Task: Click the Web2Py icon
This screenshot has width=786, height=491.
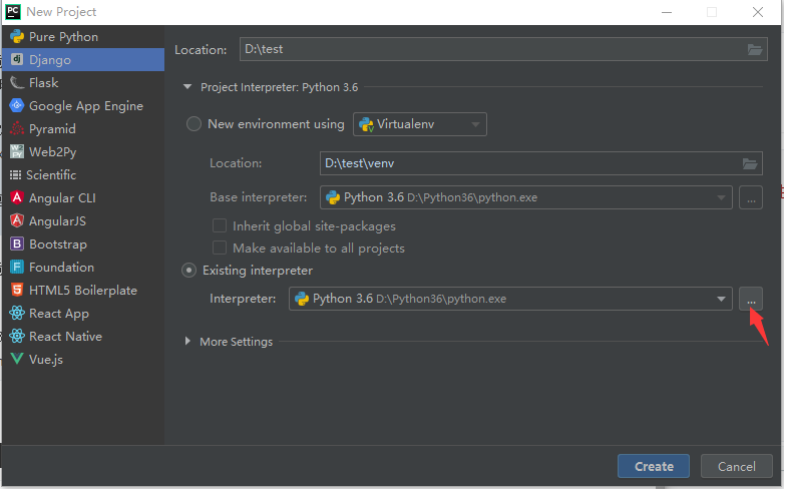Action: coord(17,152)
